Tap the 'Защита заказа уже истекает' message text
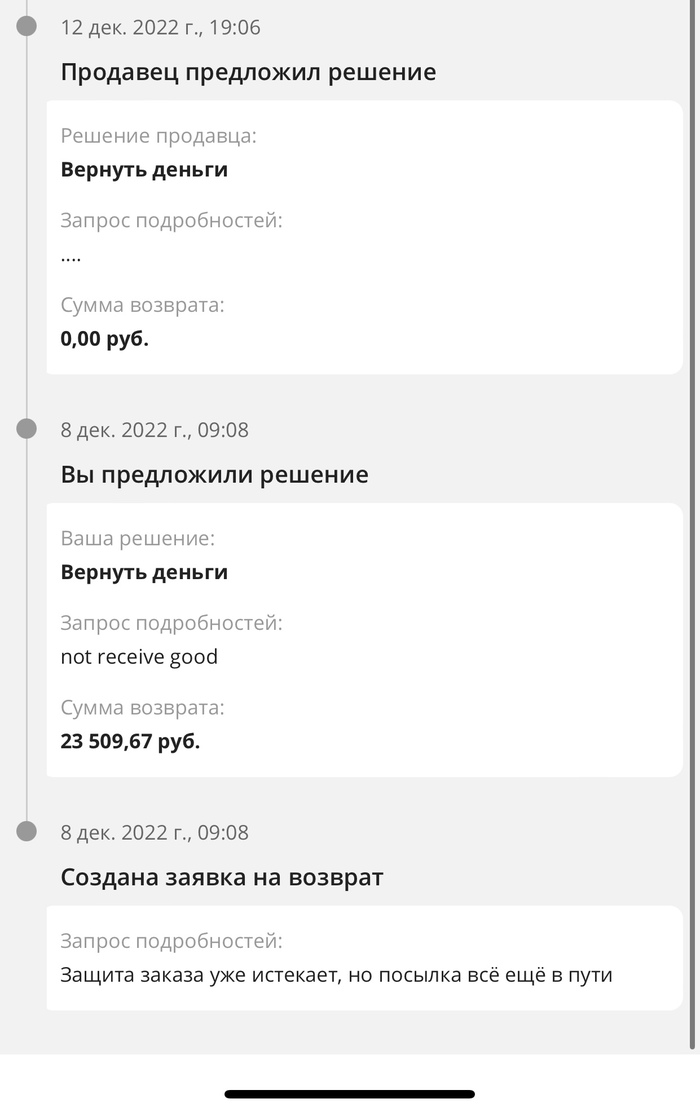This screenshot has width=700, height=1112. coord(336,974)
